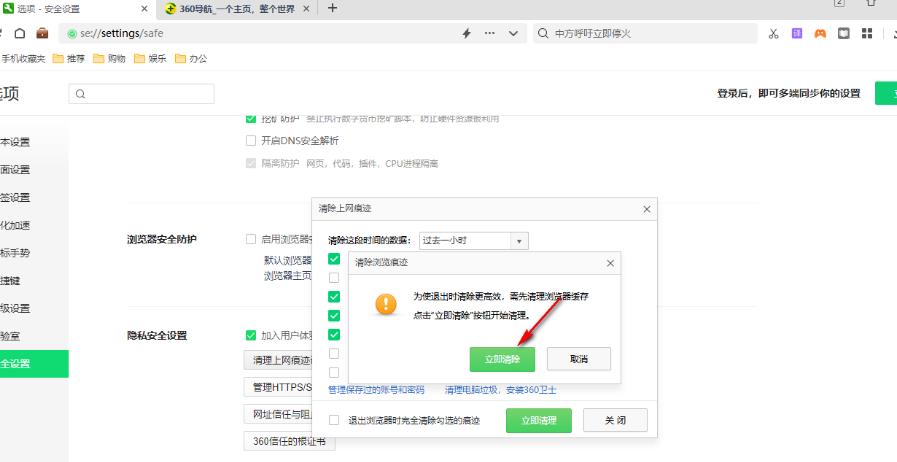Click the green 立即清理 button
The height and width of the screenshot is (462, 897).
539,420
